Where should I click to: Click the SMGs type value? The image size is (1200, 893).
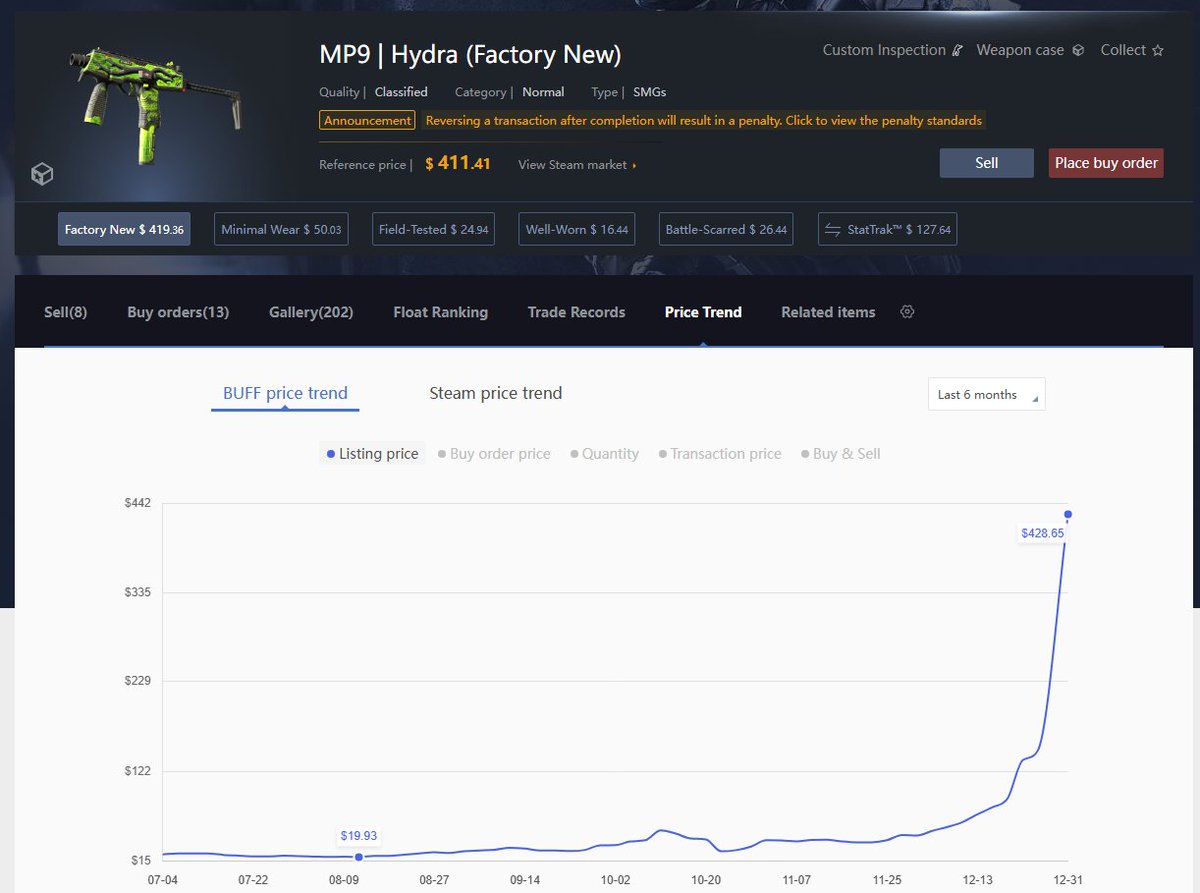coord(649,92)
